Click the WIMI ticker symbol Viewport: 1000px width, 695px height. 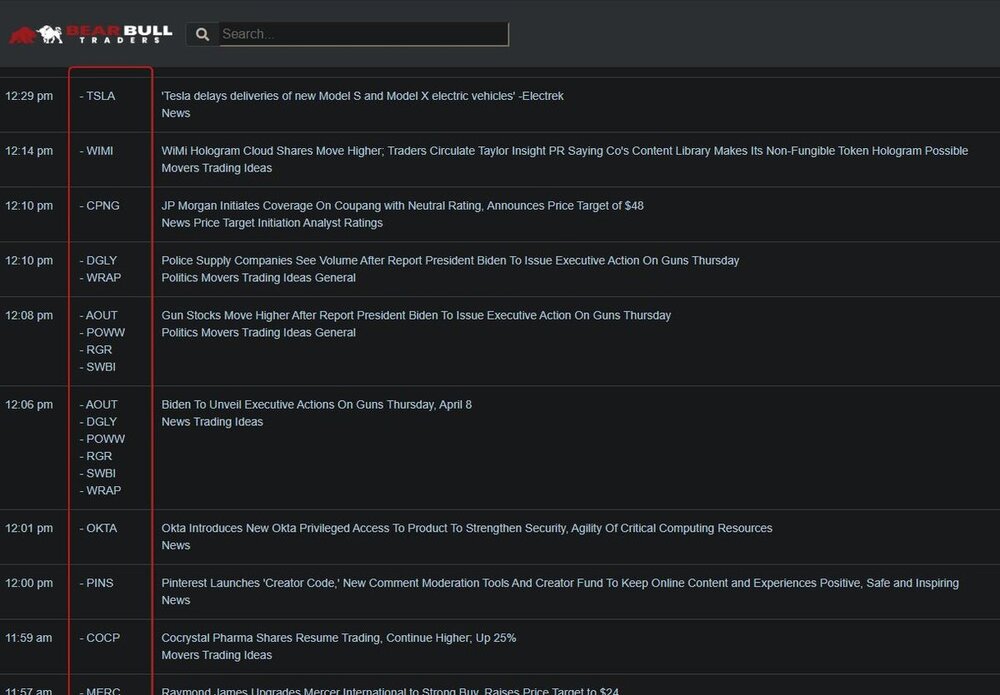[99, 151]
